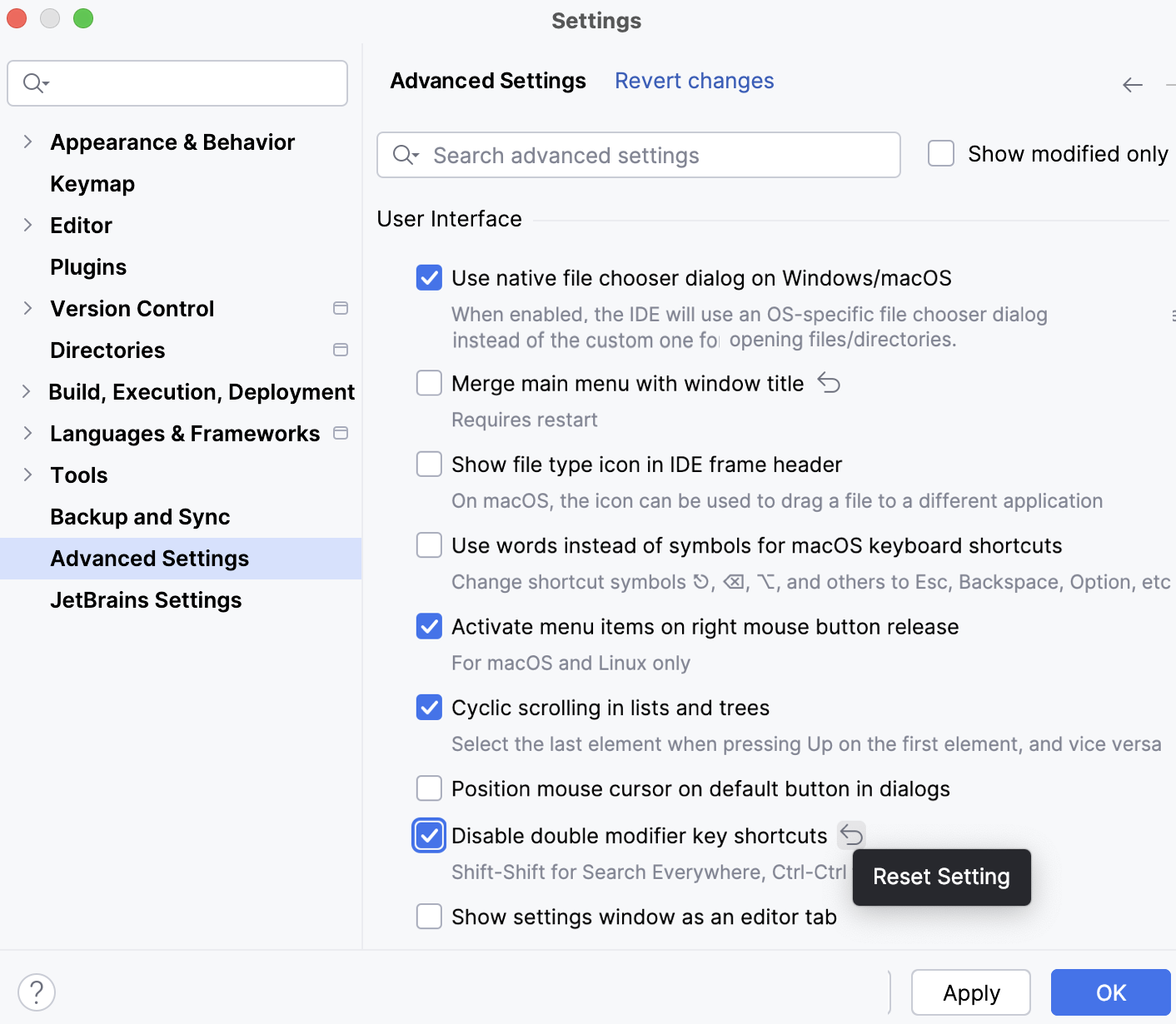Click the page icon beside Languages & Frameworks
This screenshot has height=1024, width=1176.
[341, 433]
